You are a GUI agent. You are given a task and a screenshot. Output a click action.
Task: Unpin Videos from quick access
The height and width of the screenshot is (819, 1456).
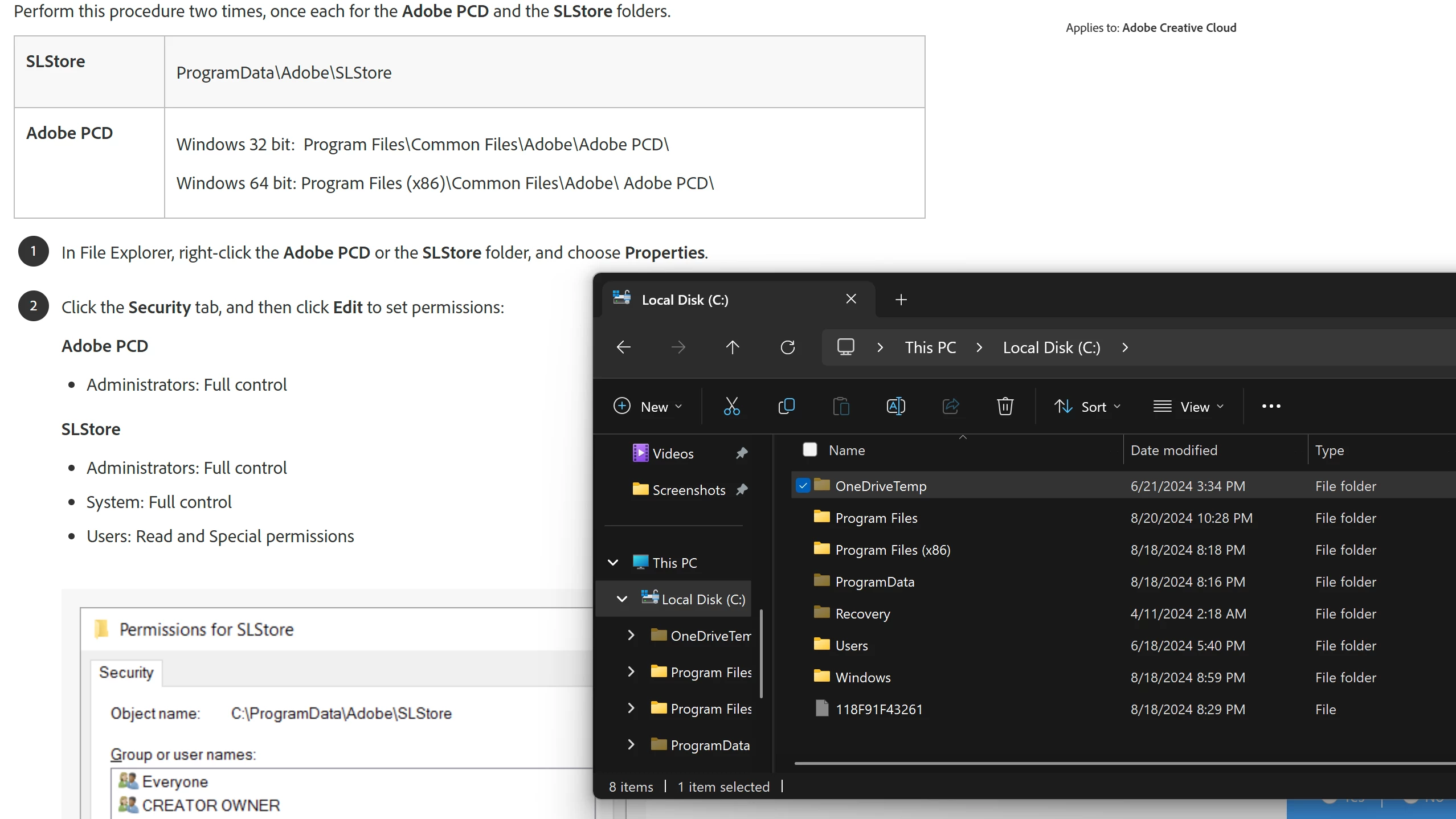click(x=742, y=453)
